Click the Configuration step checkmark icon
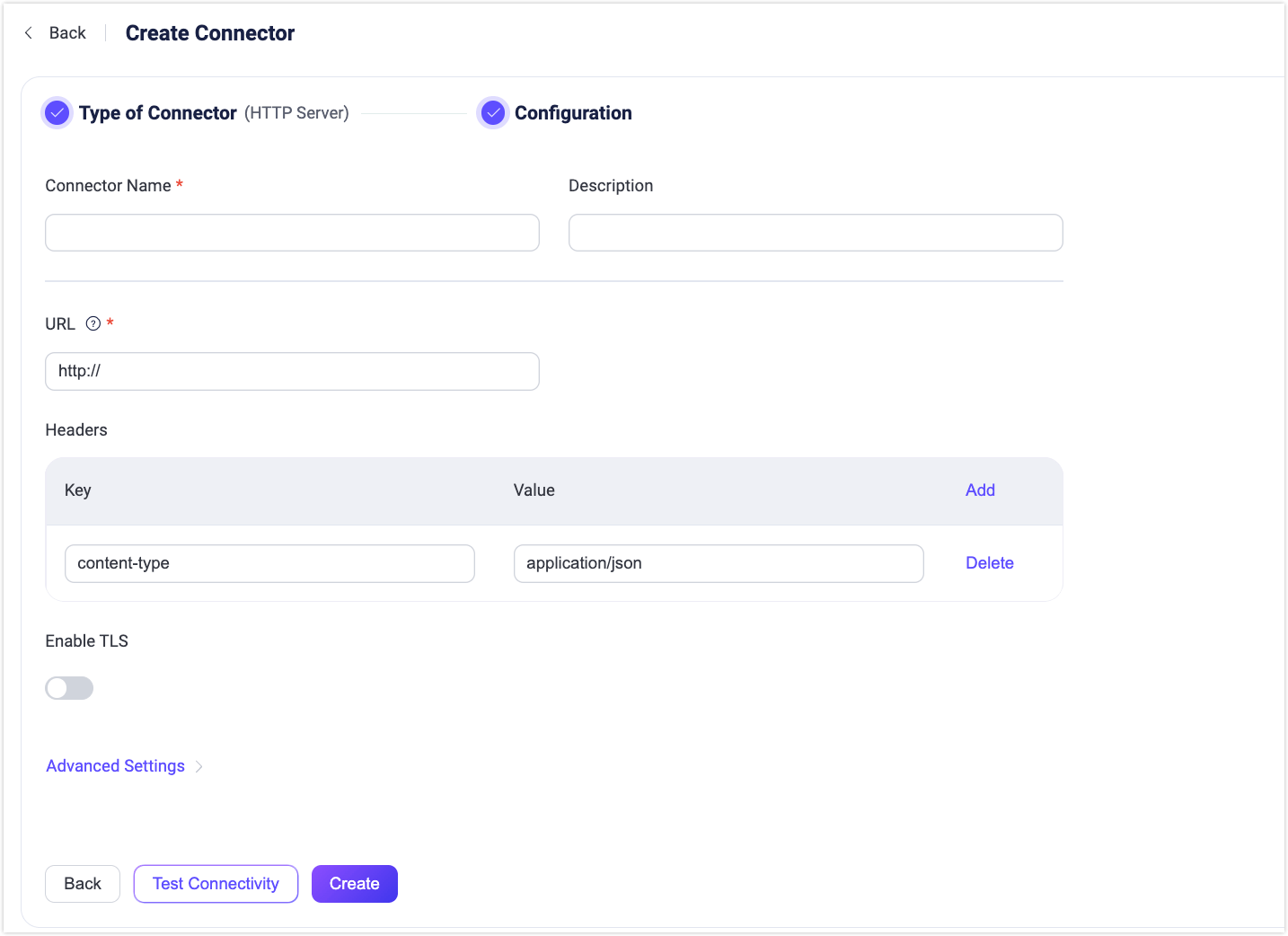Image resolution: width=1288 pixels, height=936 pixels. pyautogui.click(x=493, y=112)
